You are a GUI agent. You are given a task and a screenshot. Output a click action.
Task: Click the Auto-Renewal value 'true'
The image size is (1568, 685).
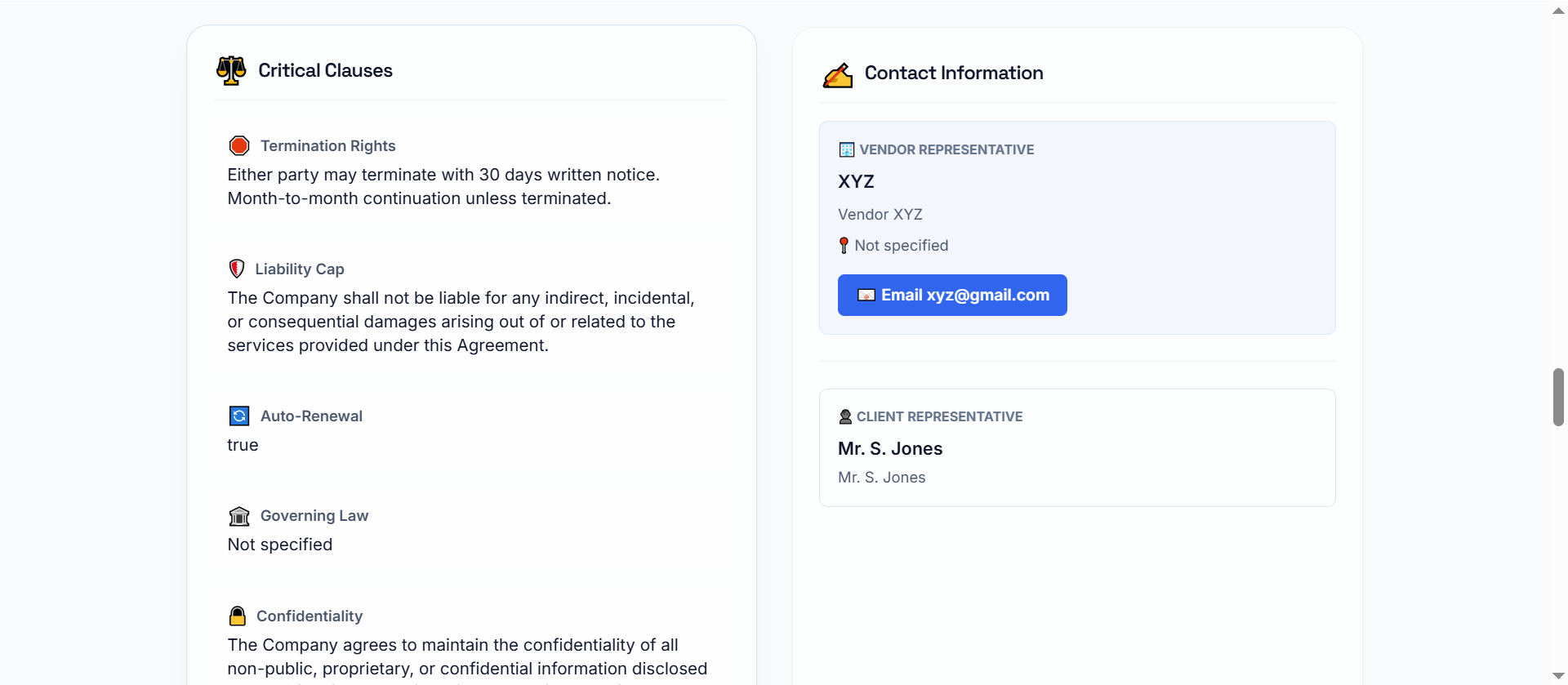click(x=243, y=445)
